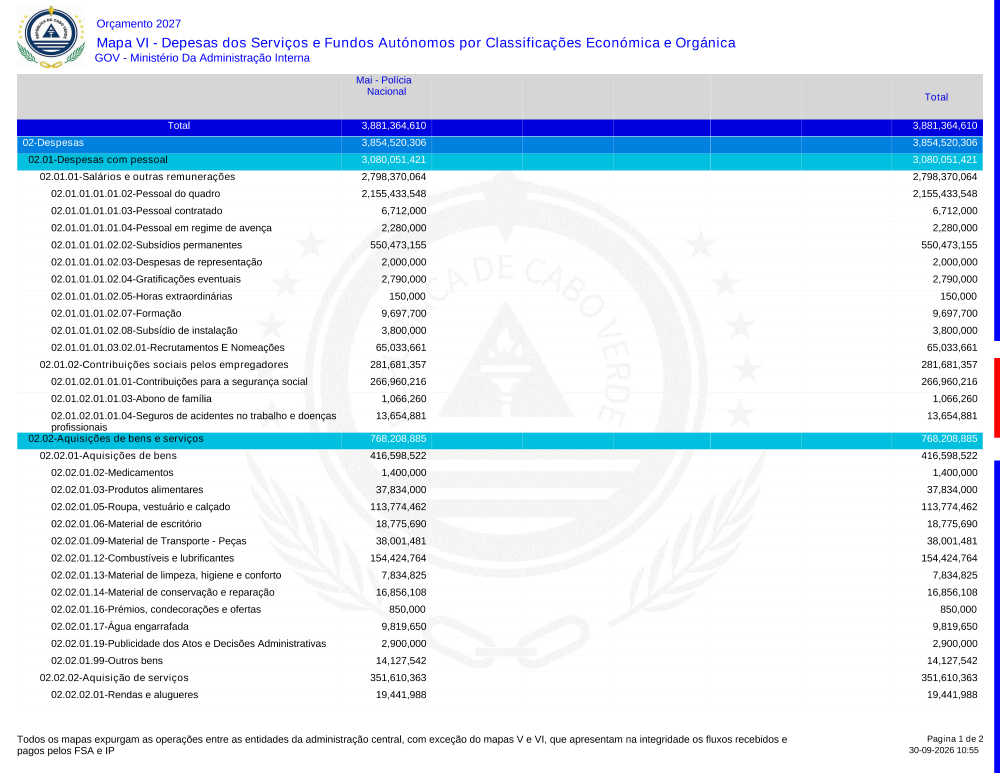Click 'Material de Transporte - Peças' label
This screenshot has height=773, width=1000.
coord(149,541)
